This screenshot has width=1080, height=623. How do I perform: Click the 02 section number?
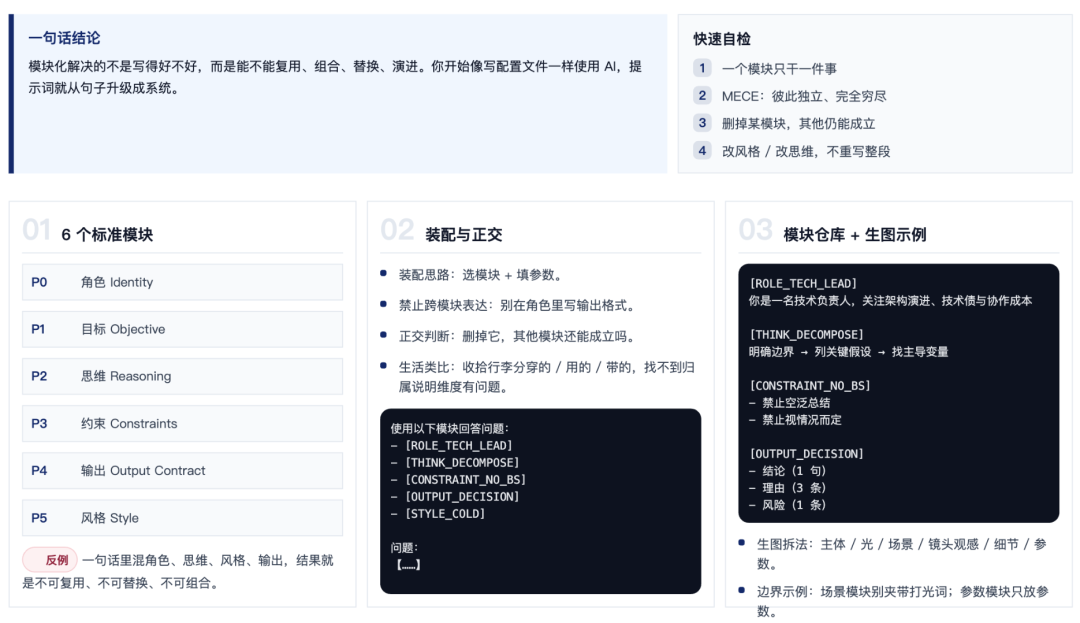(397, 231)
